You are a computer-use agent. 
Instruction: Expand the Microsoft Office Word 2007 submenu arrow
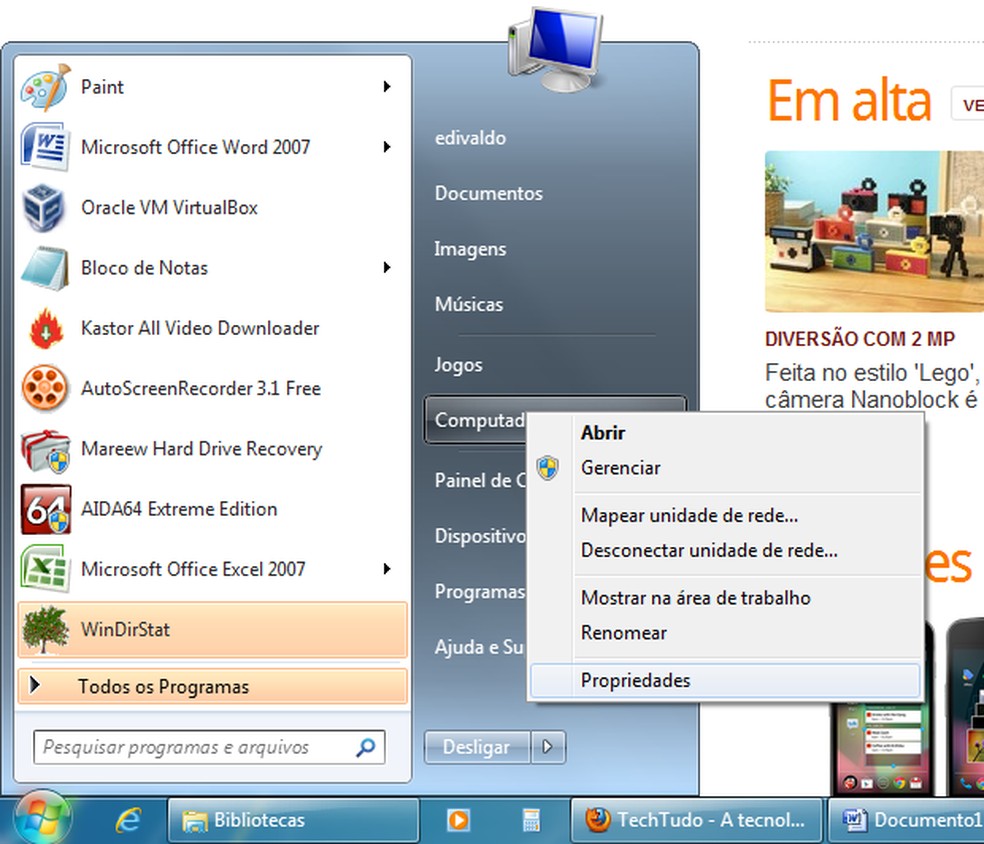388,147
